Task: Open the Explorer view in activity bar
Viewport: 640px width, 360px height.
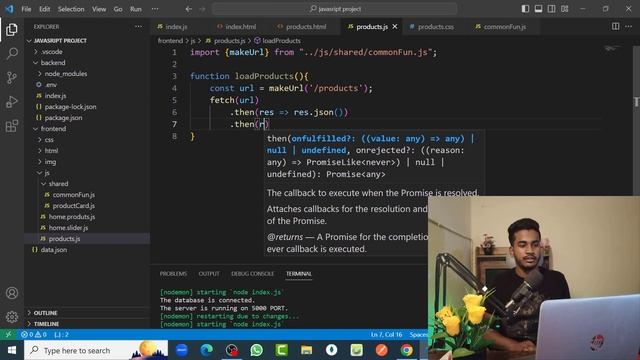Action: (x=12, y=29)
